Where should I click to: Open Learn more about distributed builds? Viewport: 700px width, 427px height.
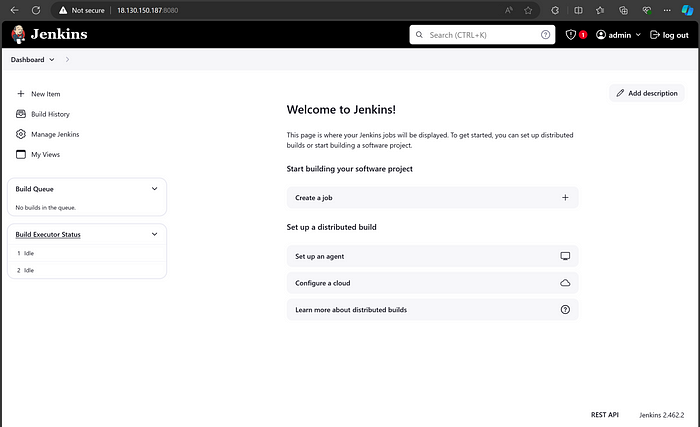click(x=432, y=310)
